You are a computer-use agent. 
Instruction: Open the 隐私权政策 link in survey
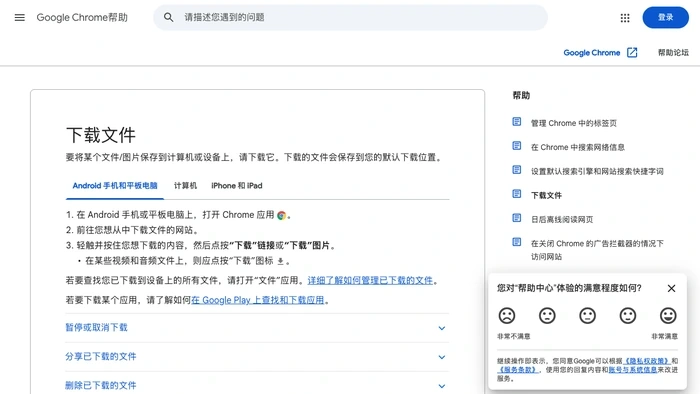pyautogui.click(x=647, y=361)
